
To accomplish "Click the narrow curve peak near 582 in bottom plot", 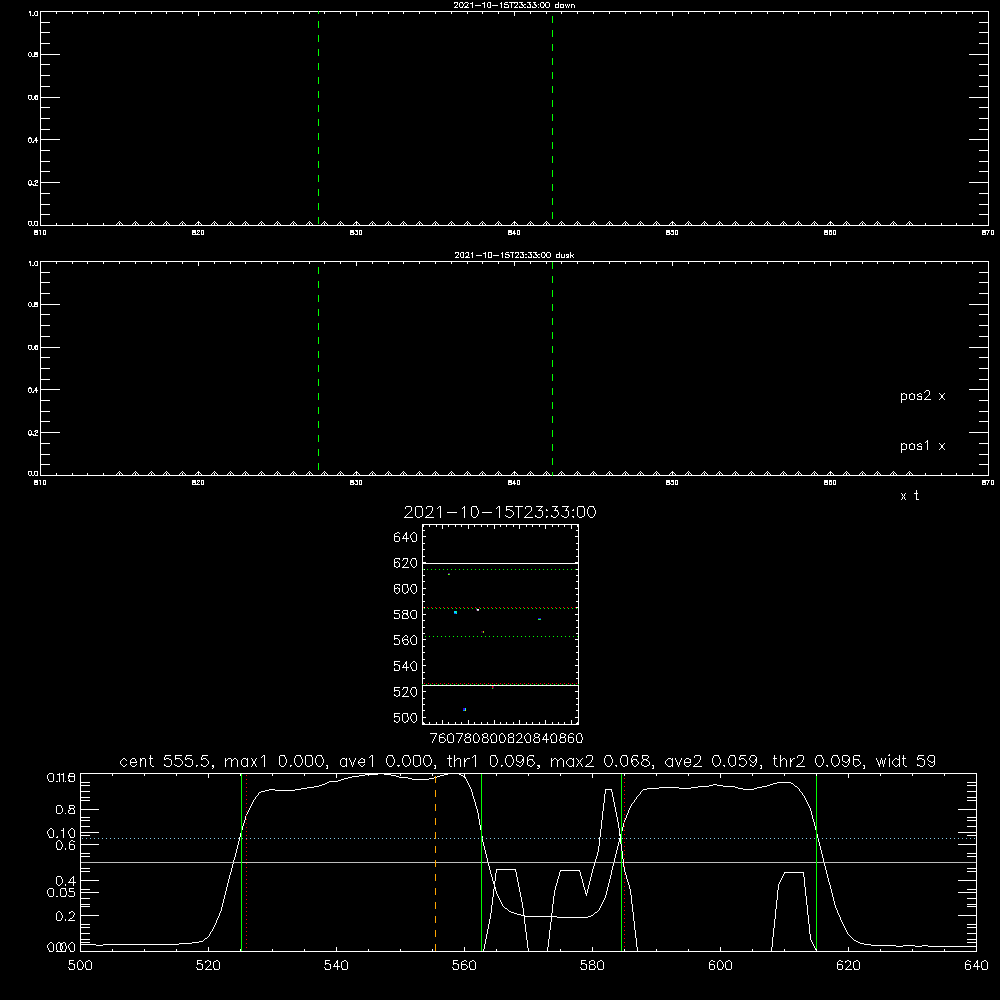I will coord(608,791).
